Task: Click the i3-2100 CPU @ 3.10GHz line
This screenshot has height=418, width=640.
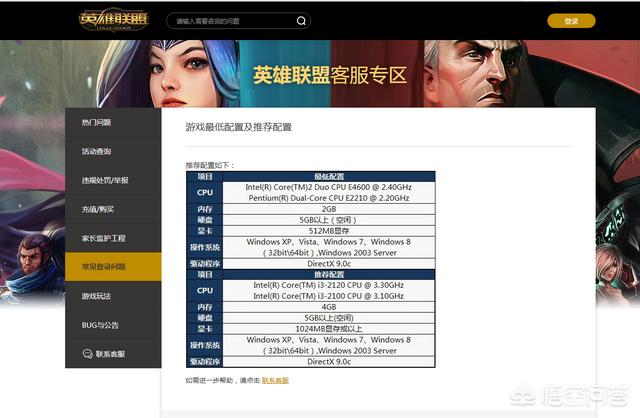Action: (329, 296)
